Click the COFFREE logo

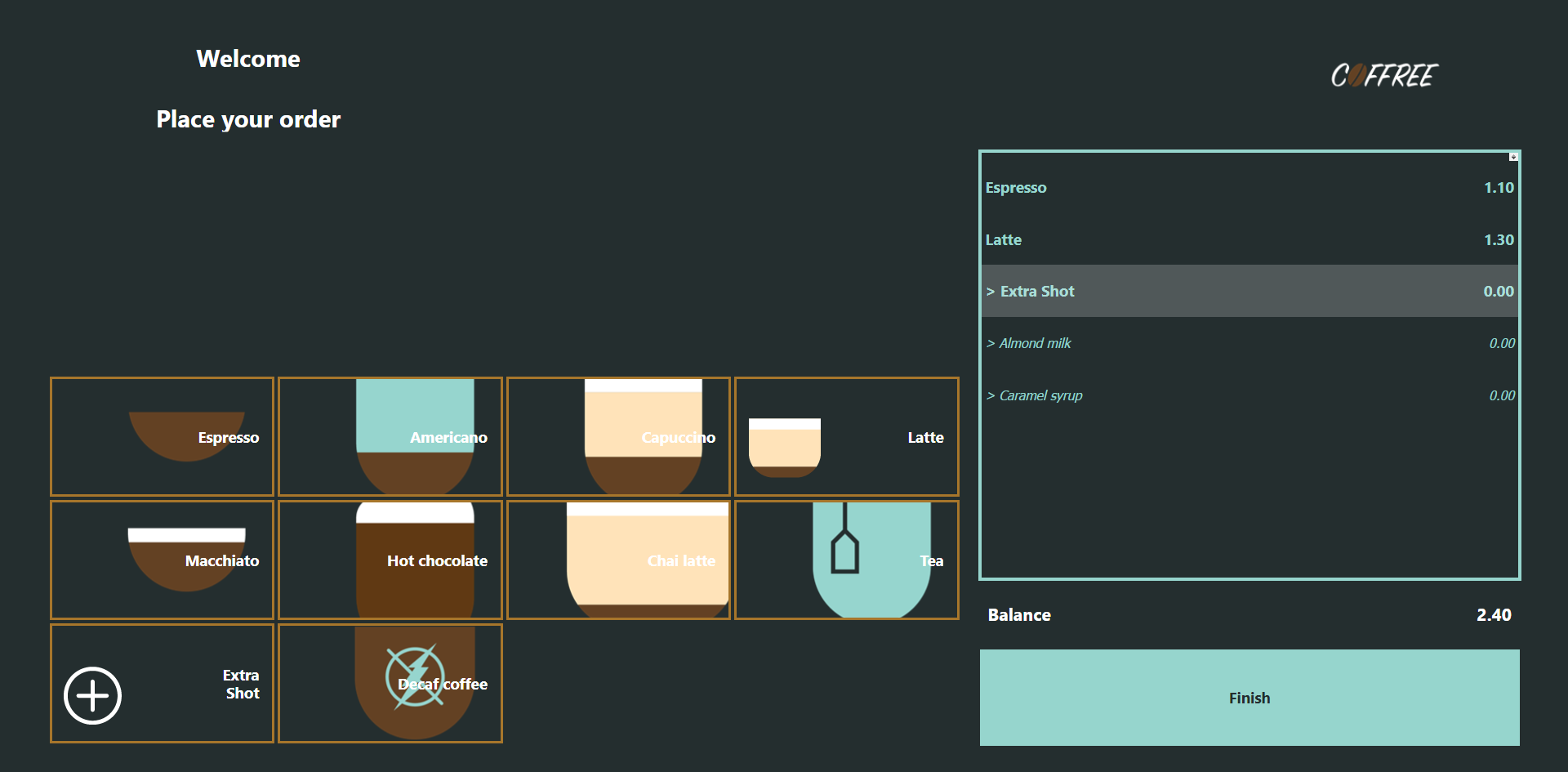pos(1384,76)
